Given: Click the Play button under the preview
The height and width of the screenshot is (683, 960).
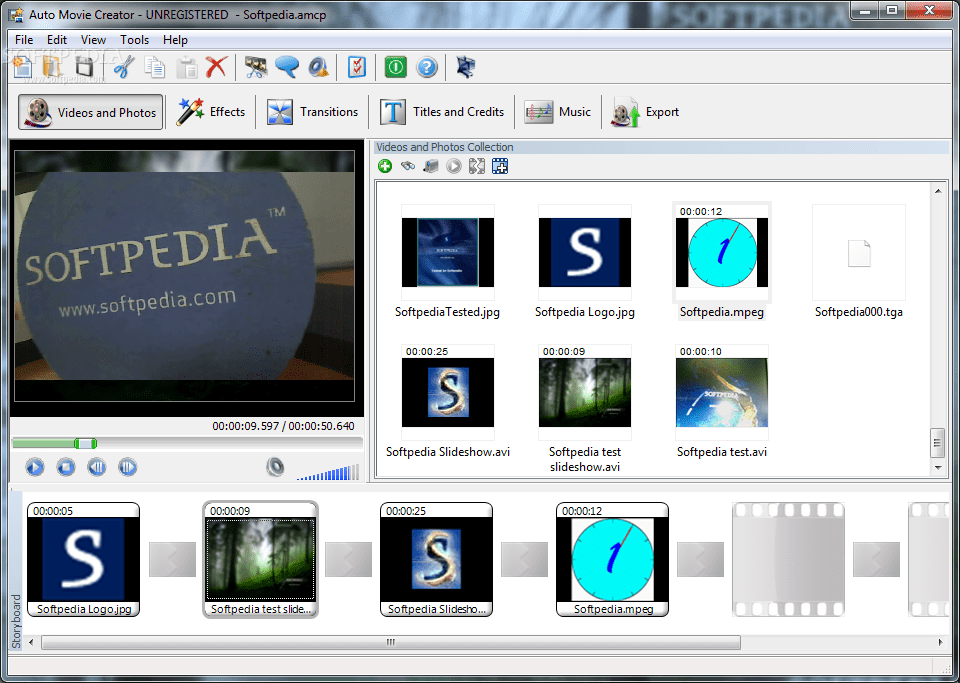Looking at the screenshot, I should (x=34, y=466).
